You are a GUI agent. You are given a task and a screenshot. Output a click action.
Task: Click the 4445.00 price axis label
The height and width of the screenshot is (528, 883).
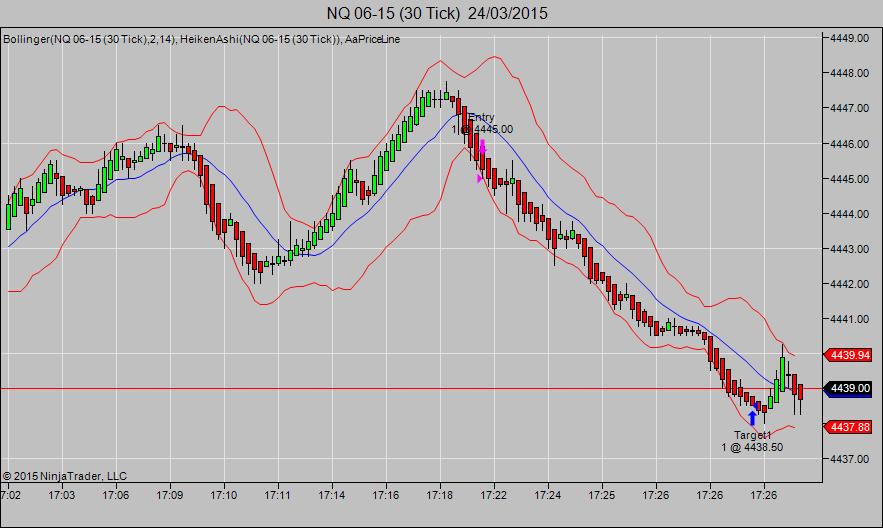pos(849,179)
